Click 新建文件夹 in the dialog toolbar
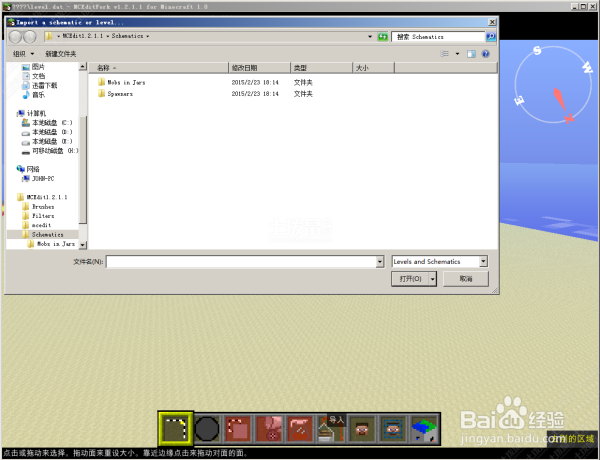Image resolution: width=600 pixels, height=460 pixels. pyautogui.click(x=60, y=54)
